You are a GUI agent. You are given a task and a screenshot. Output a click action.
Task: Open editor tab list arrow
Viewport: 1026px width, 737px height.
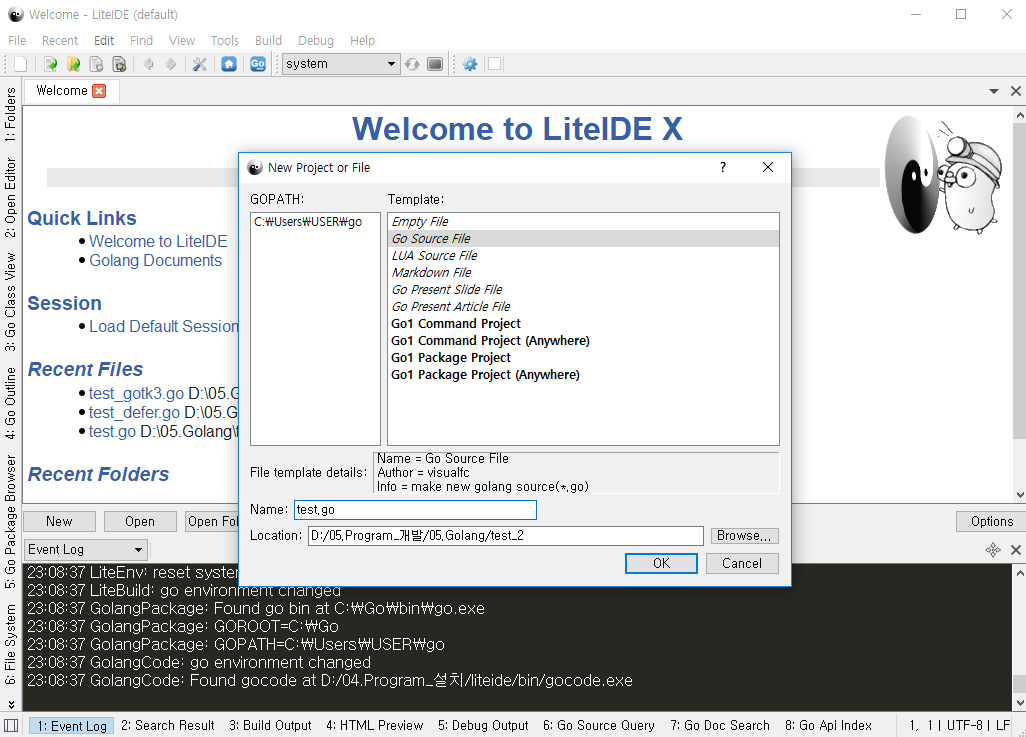point(994,91)
